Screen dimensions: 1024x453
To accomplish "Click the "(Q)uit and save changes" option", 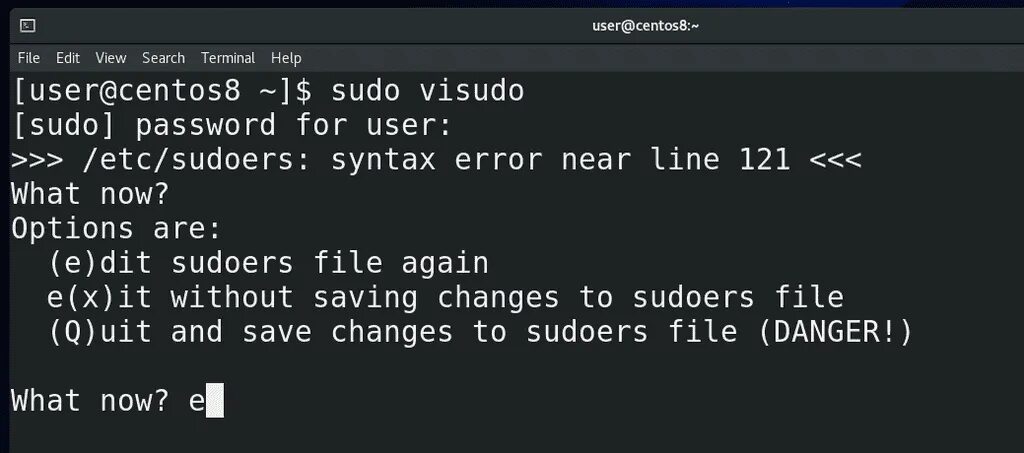I will click(400, 332).
